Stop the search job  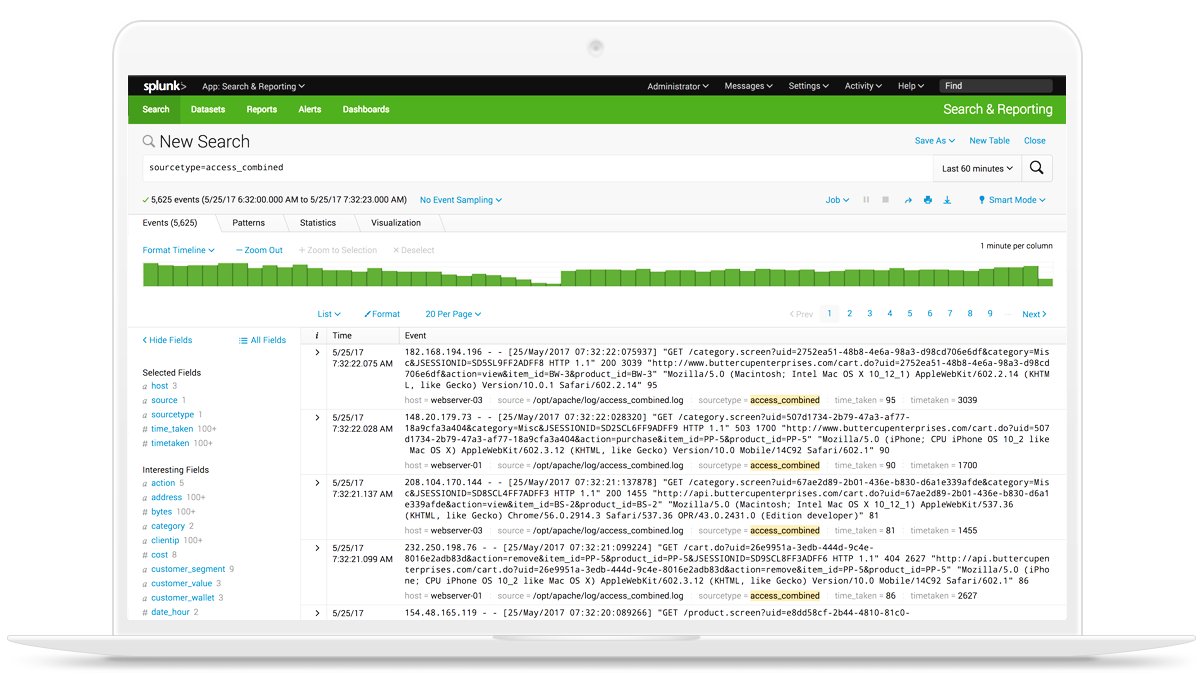pyautogui.click(x=885, y=198)
